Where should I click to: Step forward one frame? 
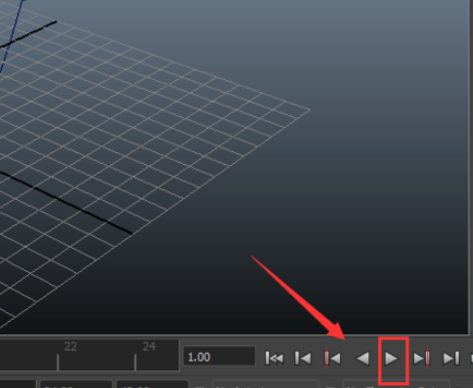point(451,359)
